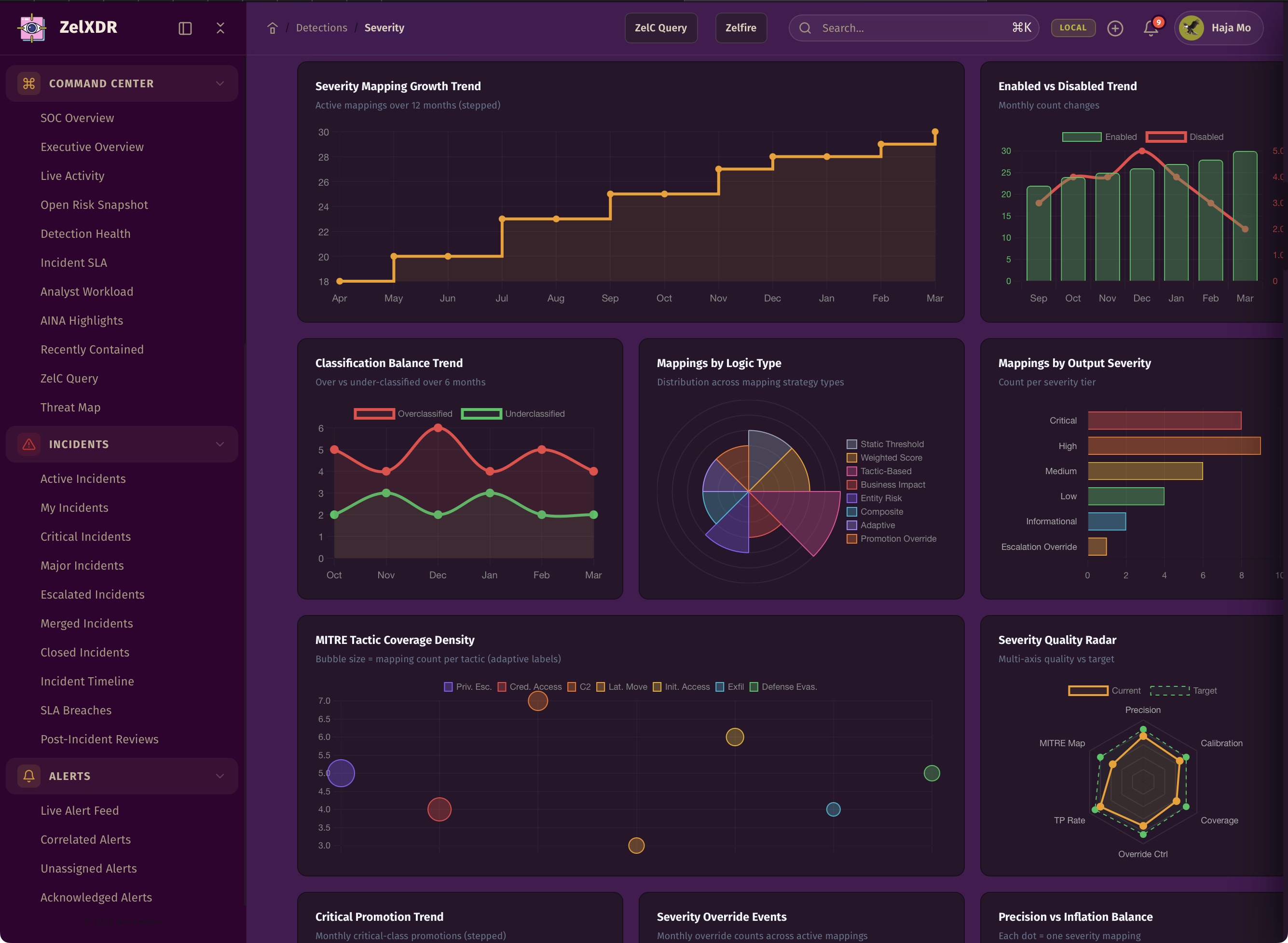Click the Alerts bell section icon
This screenshot has height=943, width=1288.
pos(28,776)
